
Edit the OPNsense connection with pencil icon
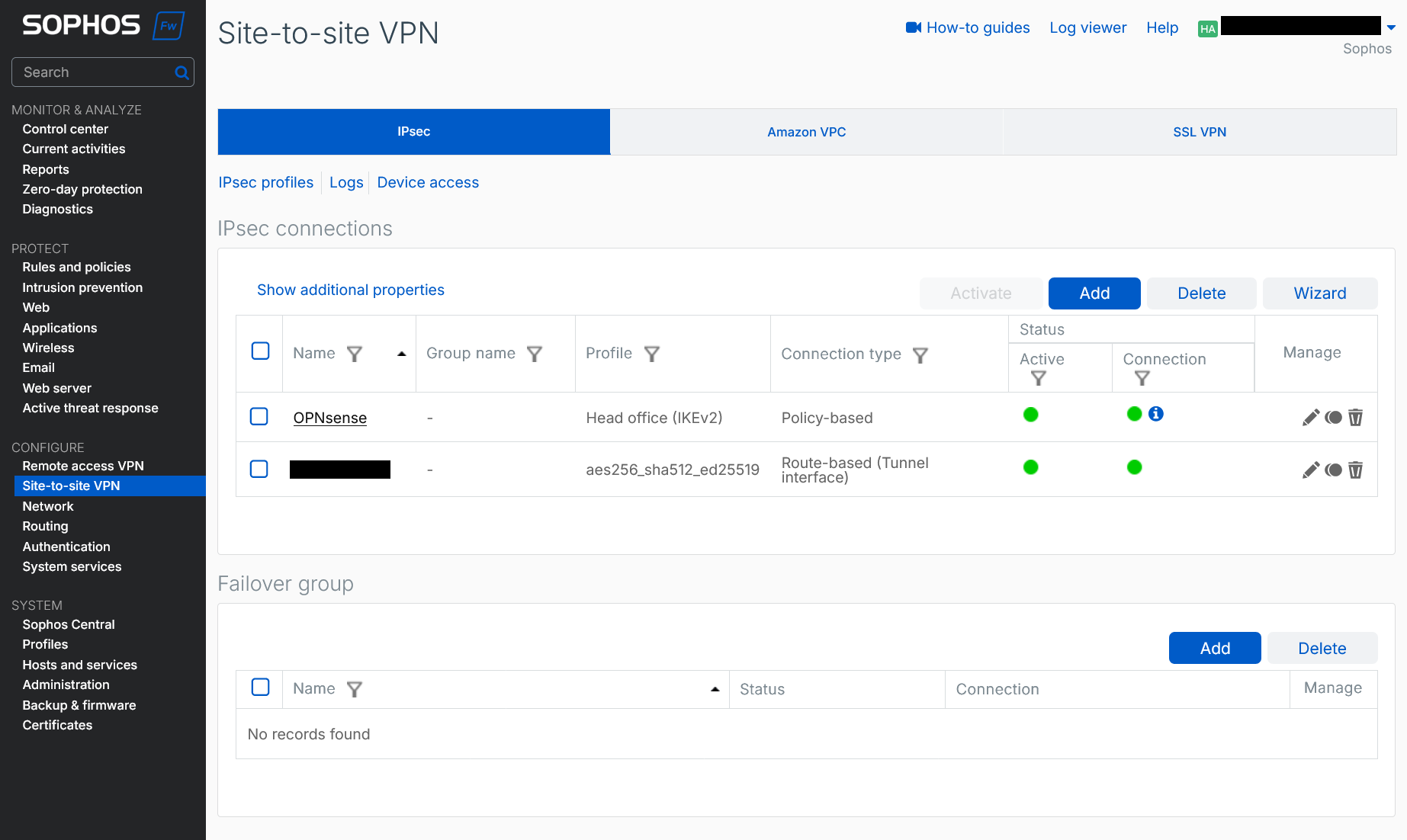click(x=1310, y=418)
